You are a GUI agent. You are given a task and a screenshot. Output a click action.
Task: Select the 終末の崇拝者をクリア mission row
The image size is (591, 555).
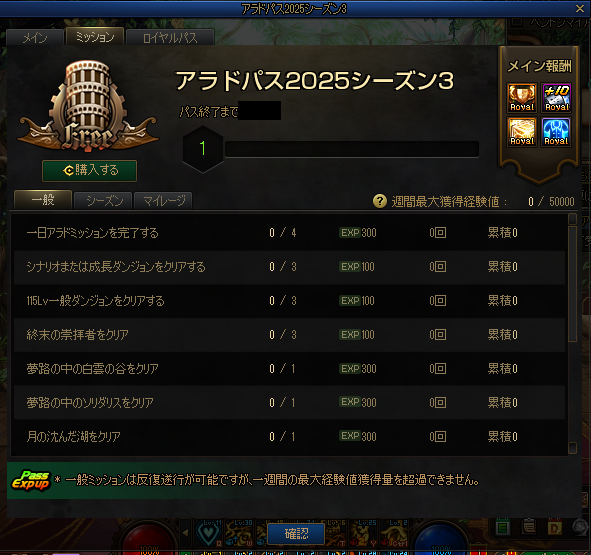[x=289, y=335]
